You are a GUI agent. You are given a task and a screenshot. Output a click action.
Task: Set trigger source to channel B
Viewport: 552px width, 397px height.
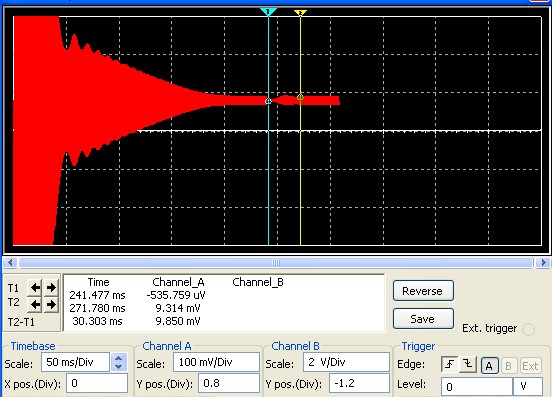pyautogui.click(x=508, y=366)
